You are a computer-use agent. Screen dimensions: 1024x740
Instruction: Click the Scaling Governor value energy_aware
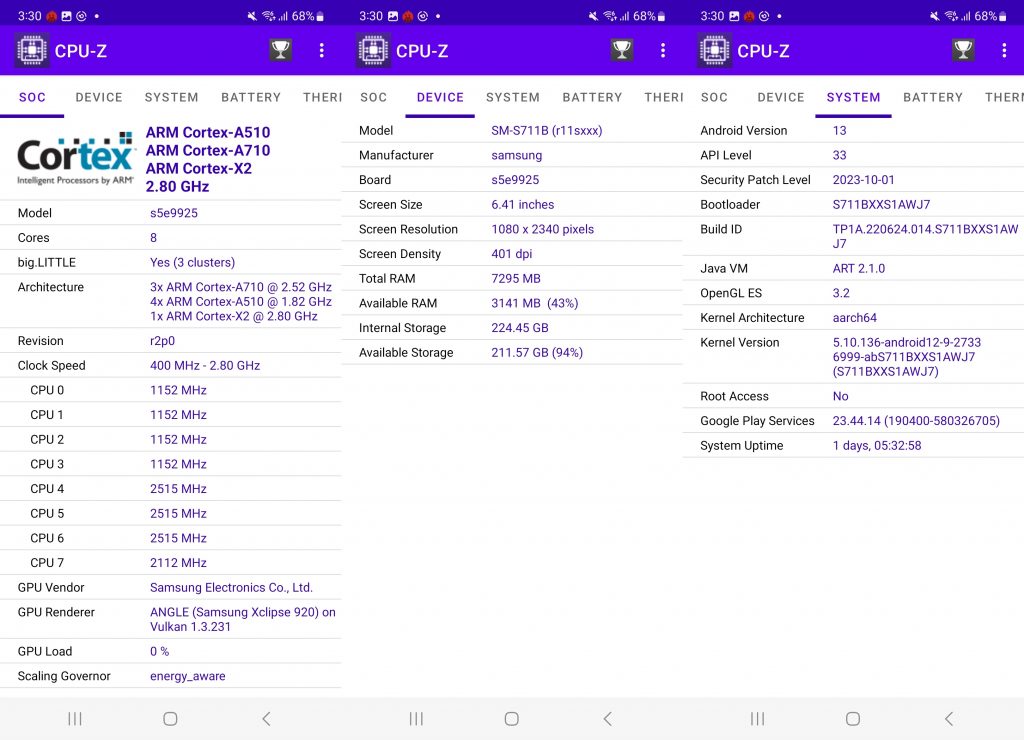(x=187, y=676)
